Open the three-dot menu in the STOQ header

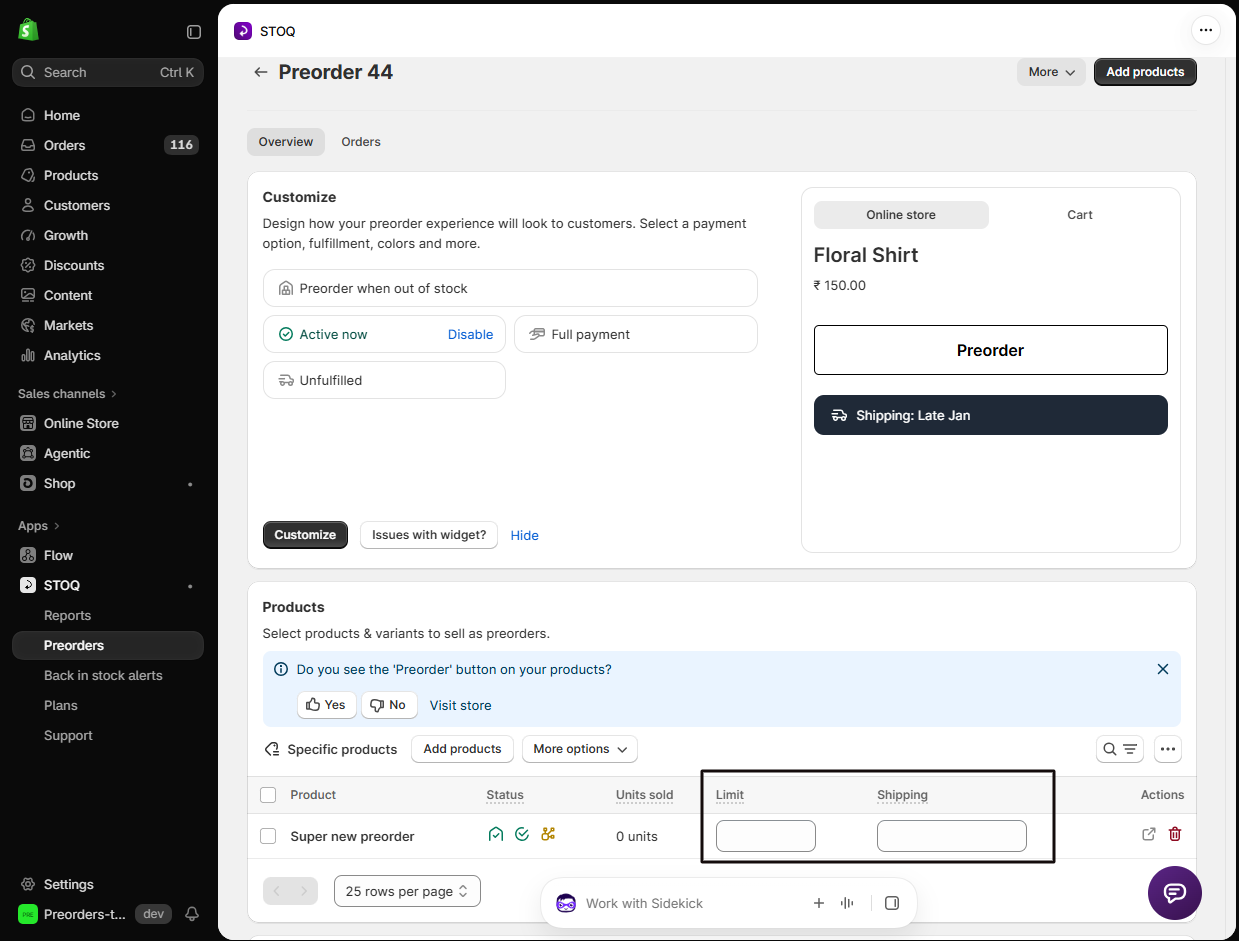tap(1206, 30)
